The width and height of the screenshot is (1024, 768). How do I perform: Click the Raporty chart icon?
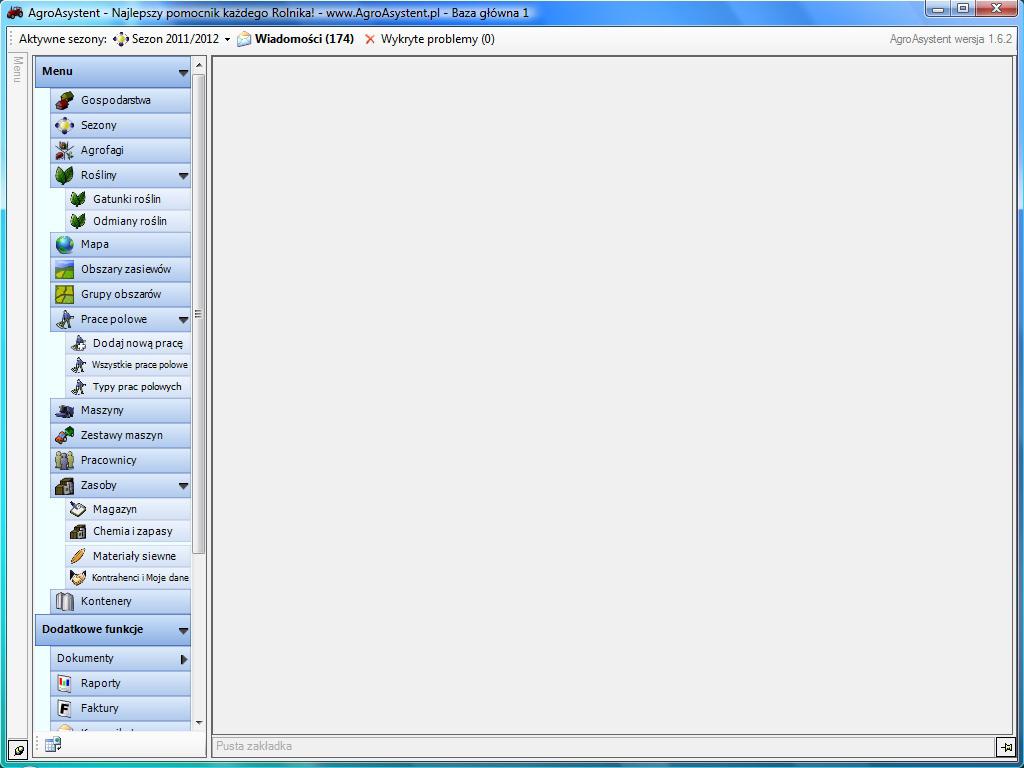(x=64, y=683)
